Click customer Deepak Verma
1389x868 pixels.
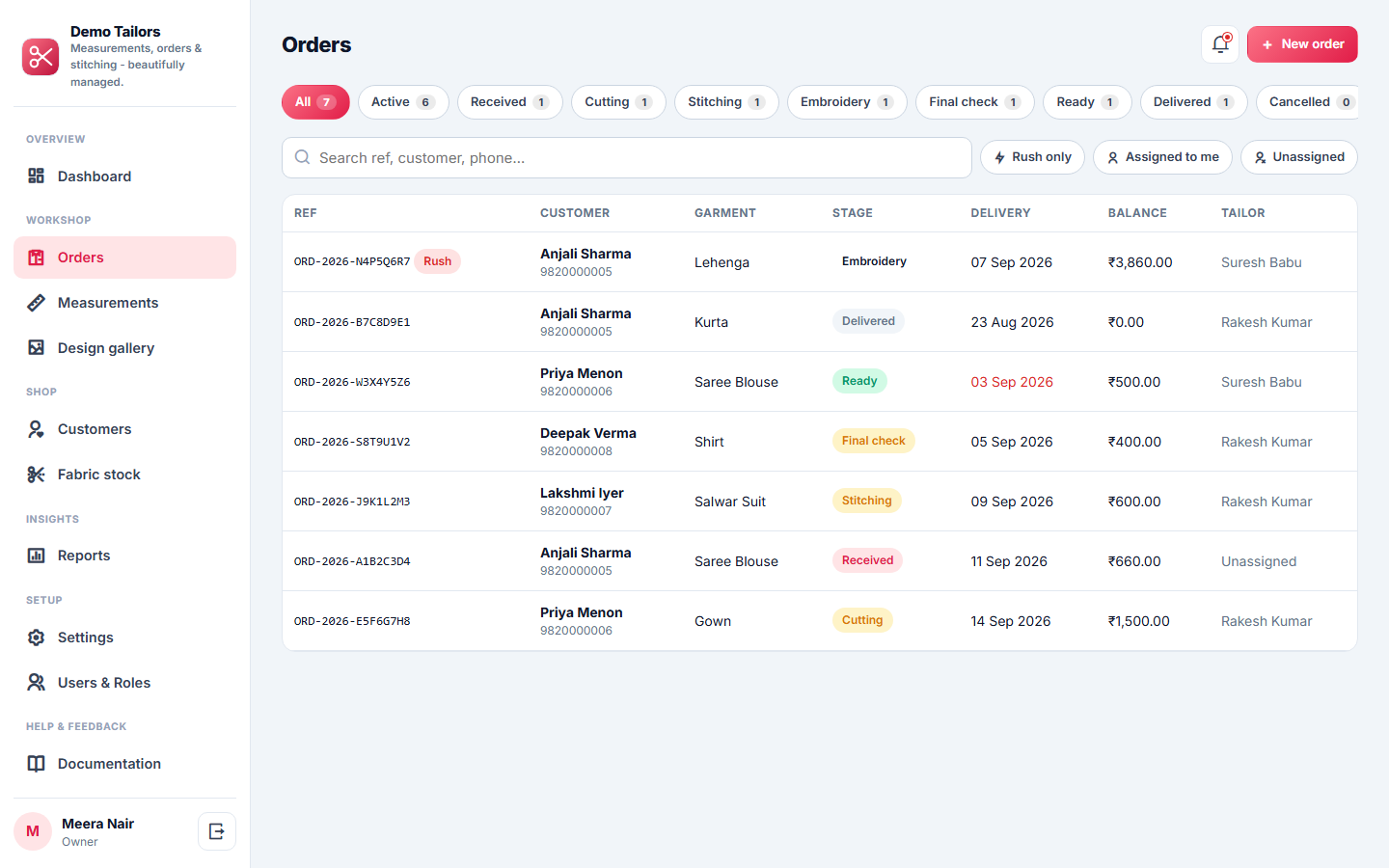coord(588,433)
